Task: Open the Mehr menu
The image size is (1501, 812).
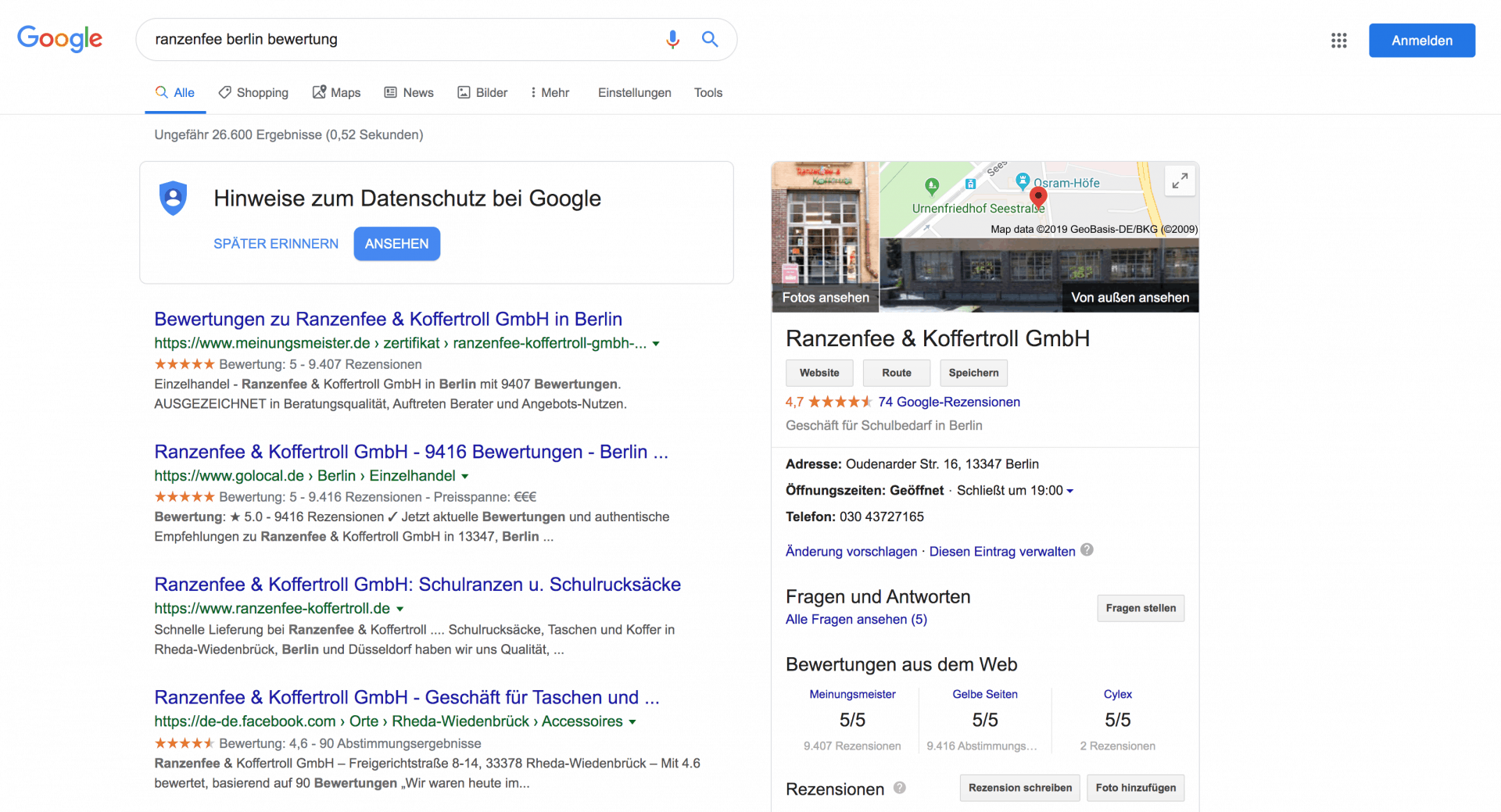Action: [550, 92]
